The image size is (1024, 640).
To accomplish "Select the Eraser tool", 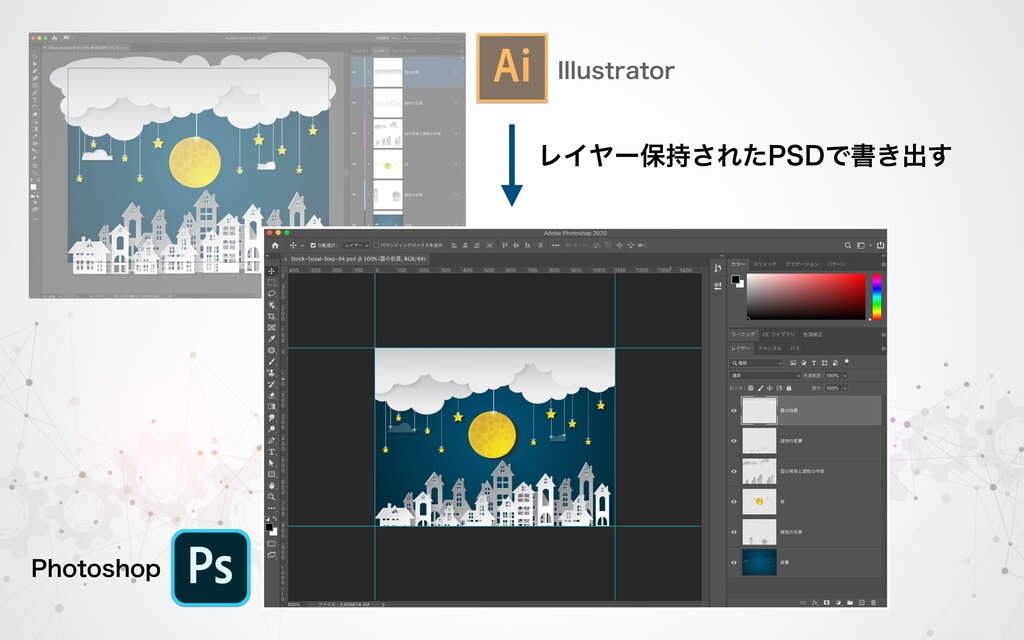I will [x=272, y=395].
